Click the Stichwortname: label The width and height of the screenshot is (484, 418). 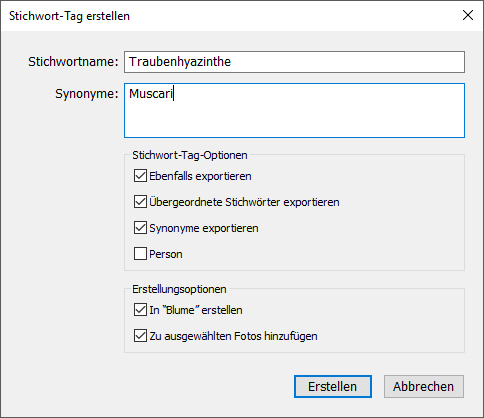click(x=73, y=62)
